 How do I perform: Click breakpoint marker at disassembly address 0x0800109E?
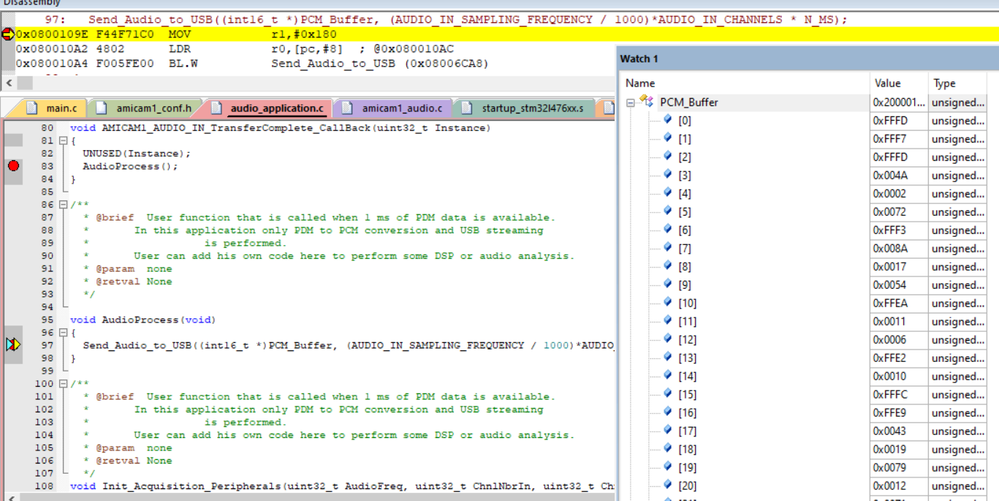coord(8,34)
